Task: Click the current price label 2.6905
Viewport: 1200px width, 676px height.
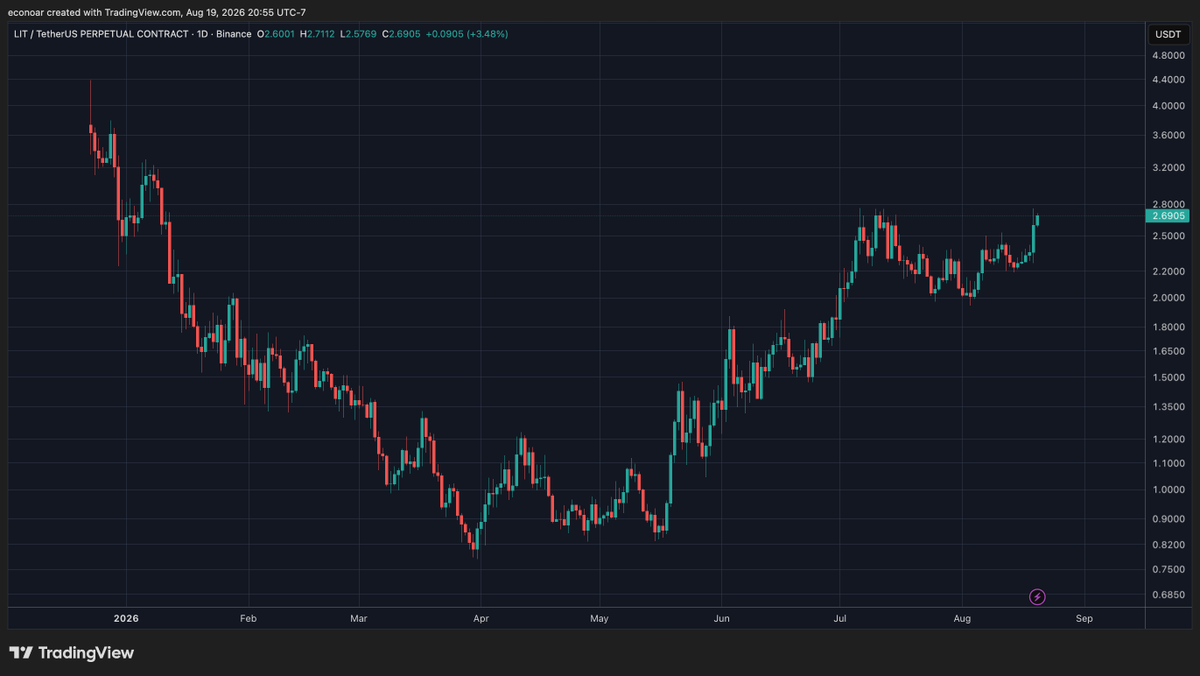Action: pos(1169,215)
